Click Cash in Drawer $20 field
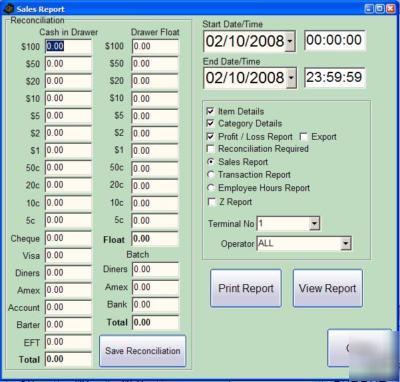The width and height of the screenshot is (400, 382). tap(68, 81)
